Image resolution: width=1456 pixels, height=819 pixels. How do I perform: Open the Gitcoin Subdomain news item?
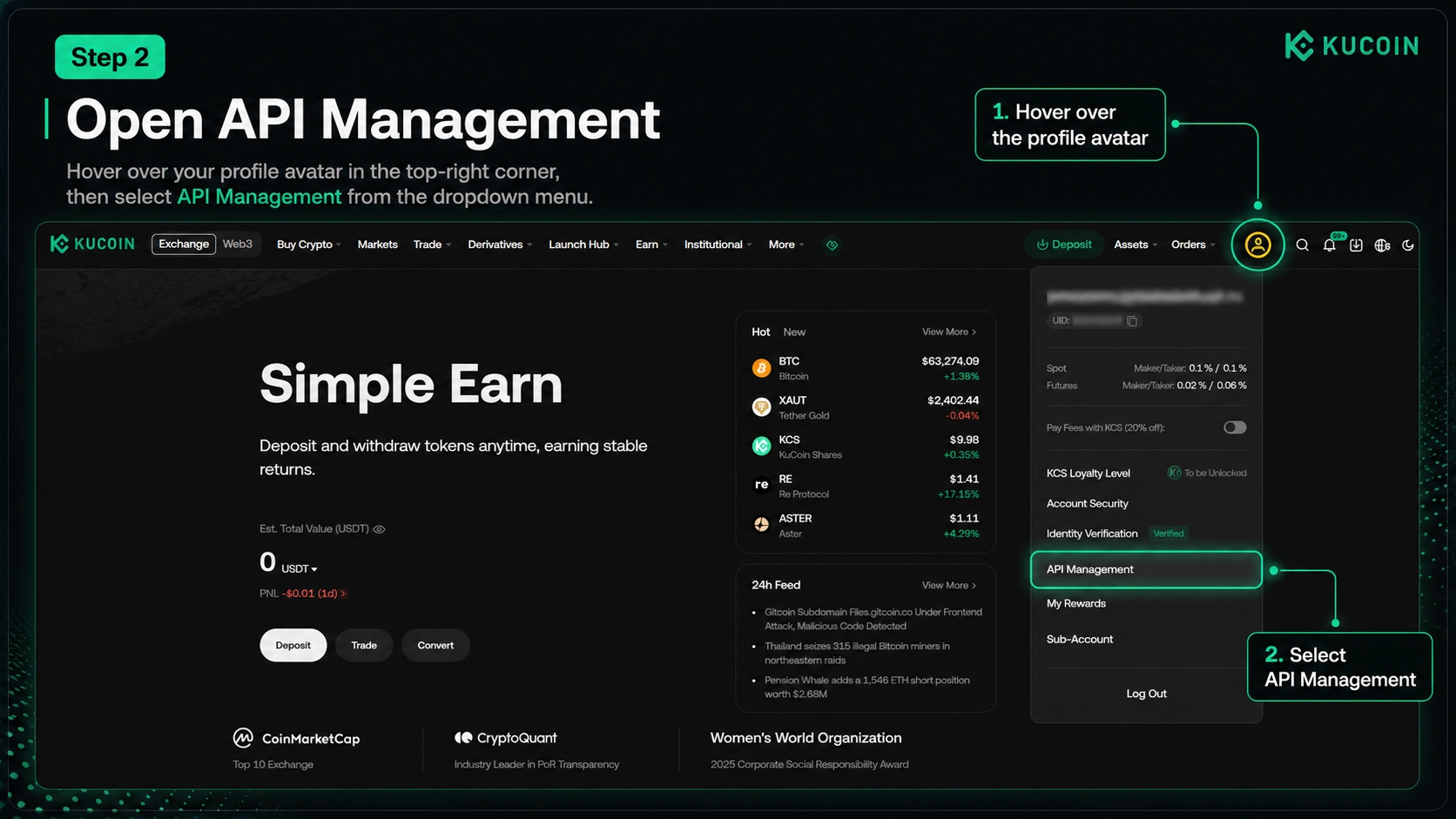(x=873, y=620)
